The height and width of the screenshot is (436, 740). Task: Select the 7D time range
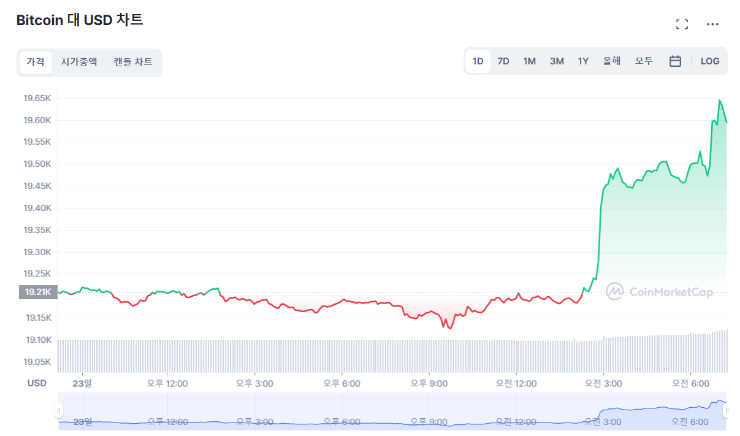pos(503,61)
